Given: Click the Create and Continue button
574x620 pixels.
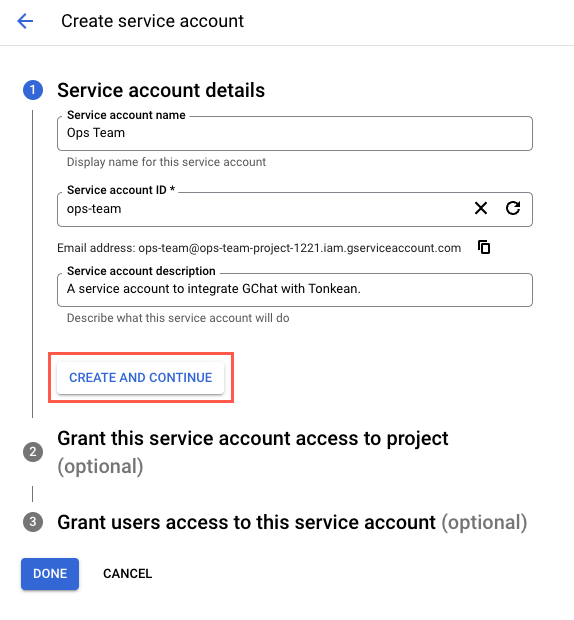Looking at the screenshot, I should point(141,378).
